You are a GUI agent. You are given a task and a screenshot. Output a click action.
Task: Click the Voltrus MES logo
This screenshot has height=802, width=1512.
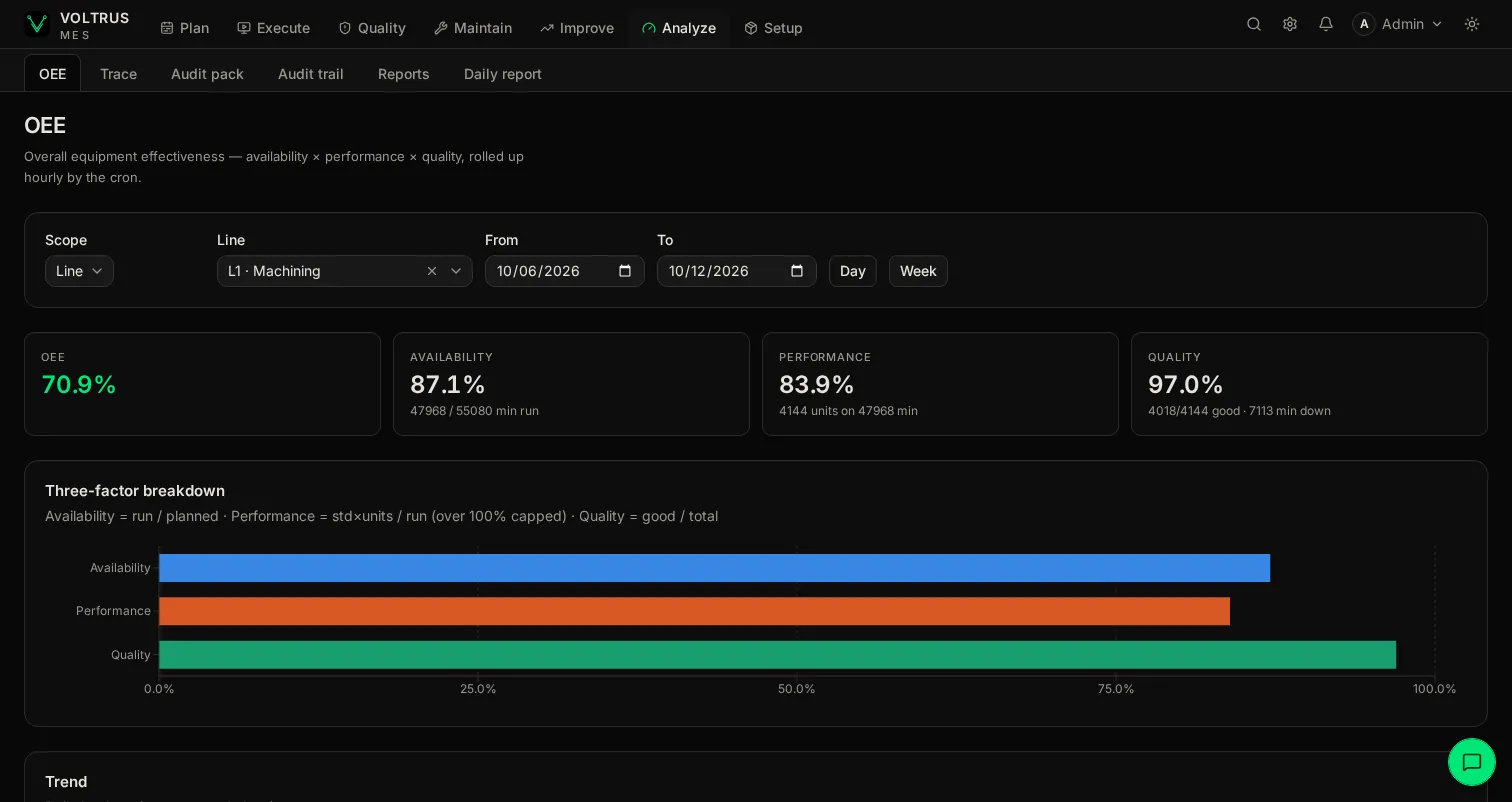click(x=77, y=25)
